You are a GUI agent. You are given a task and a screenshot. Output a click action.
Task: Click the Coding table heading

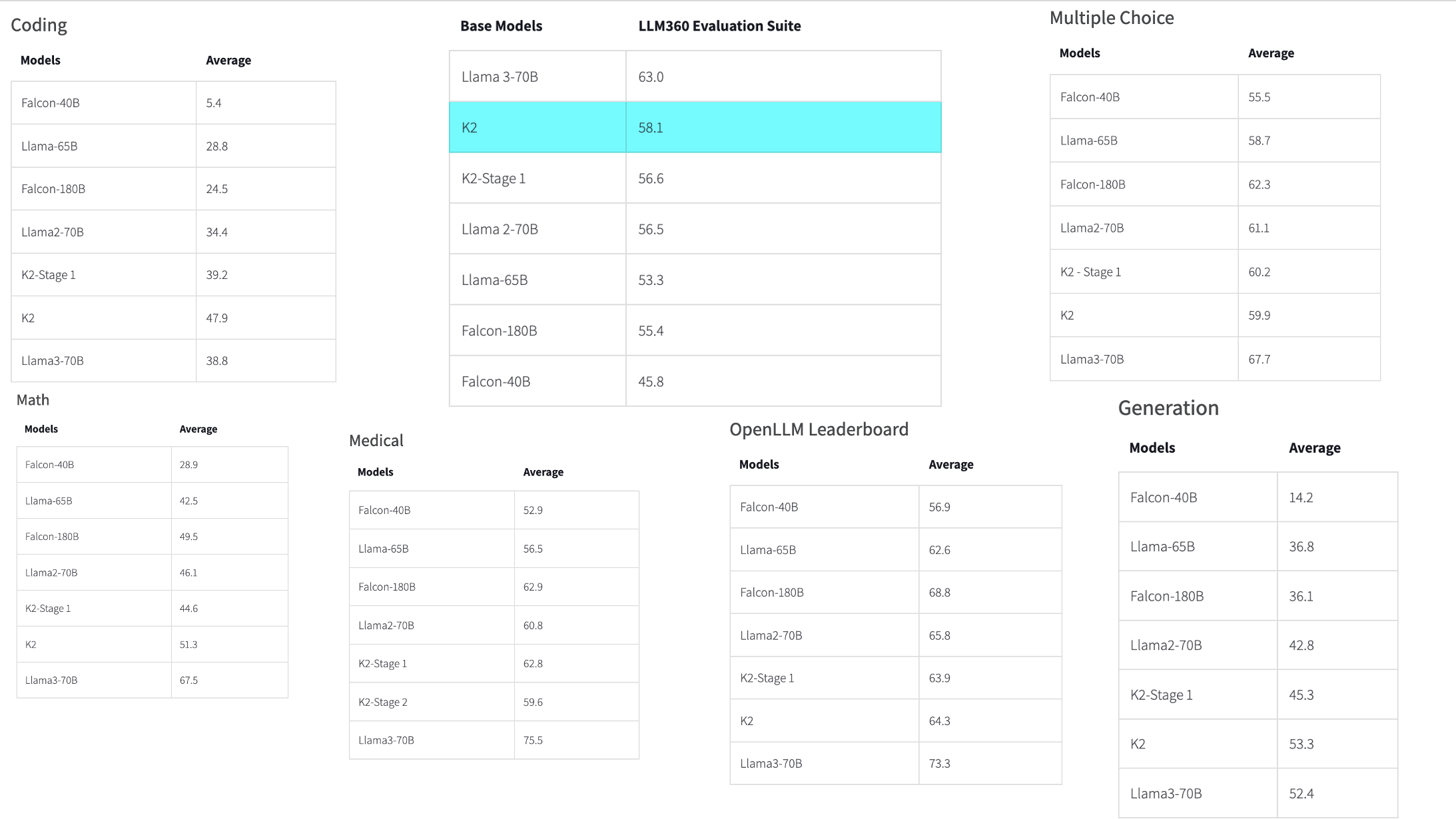coord(39,25)
